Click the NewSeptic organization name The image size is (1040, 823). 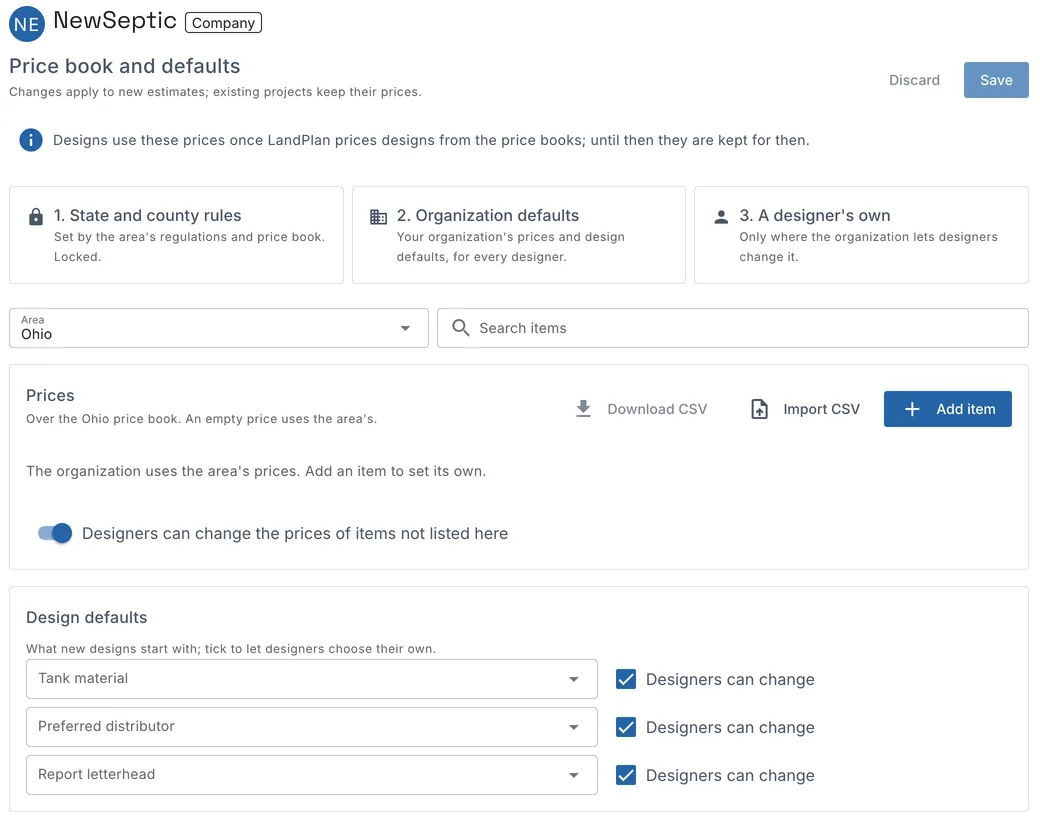(115, 21)
